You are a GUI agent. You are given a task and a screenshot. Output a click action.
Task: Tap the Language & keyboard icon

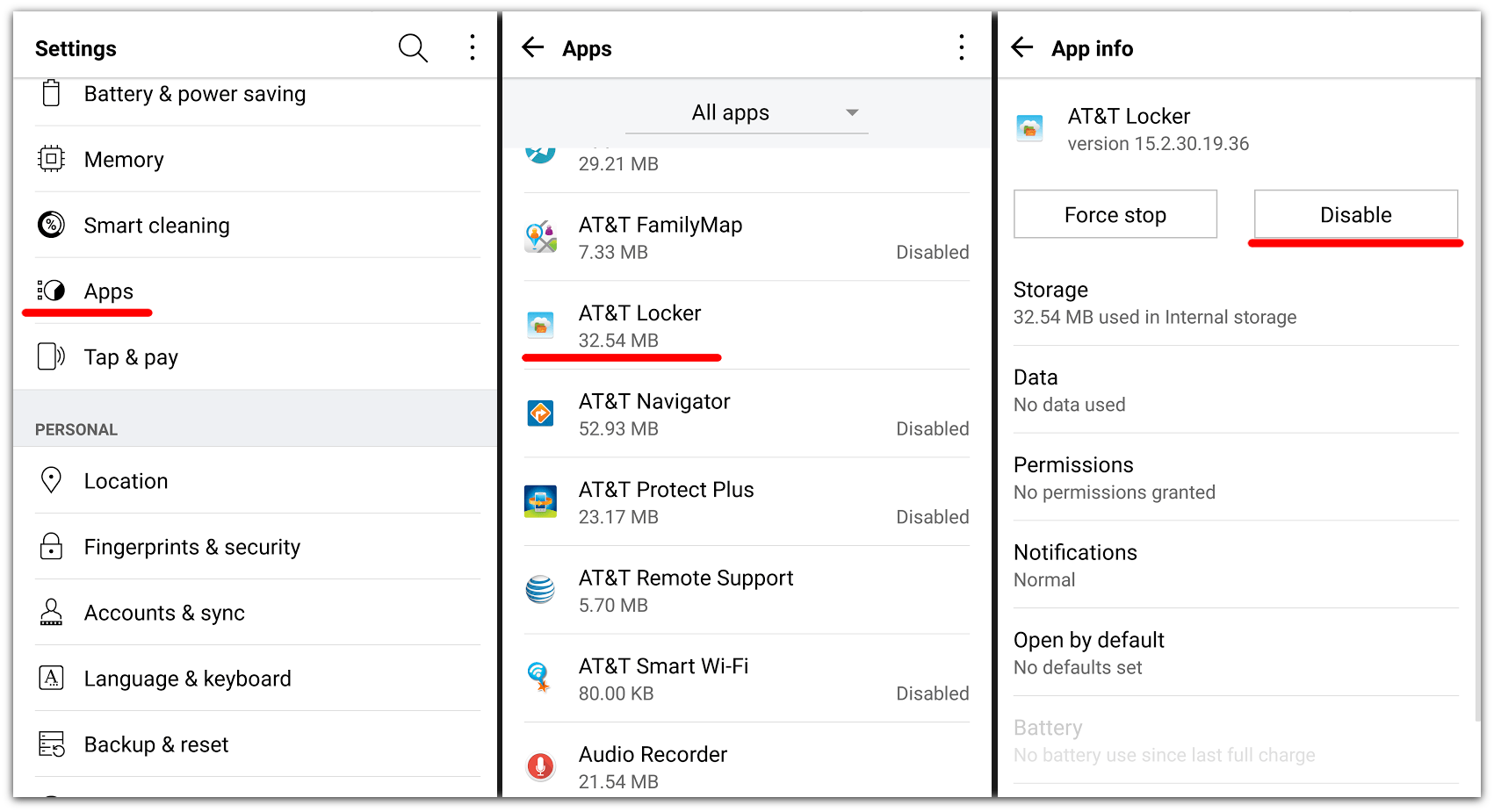[x=52, y=678]
